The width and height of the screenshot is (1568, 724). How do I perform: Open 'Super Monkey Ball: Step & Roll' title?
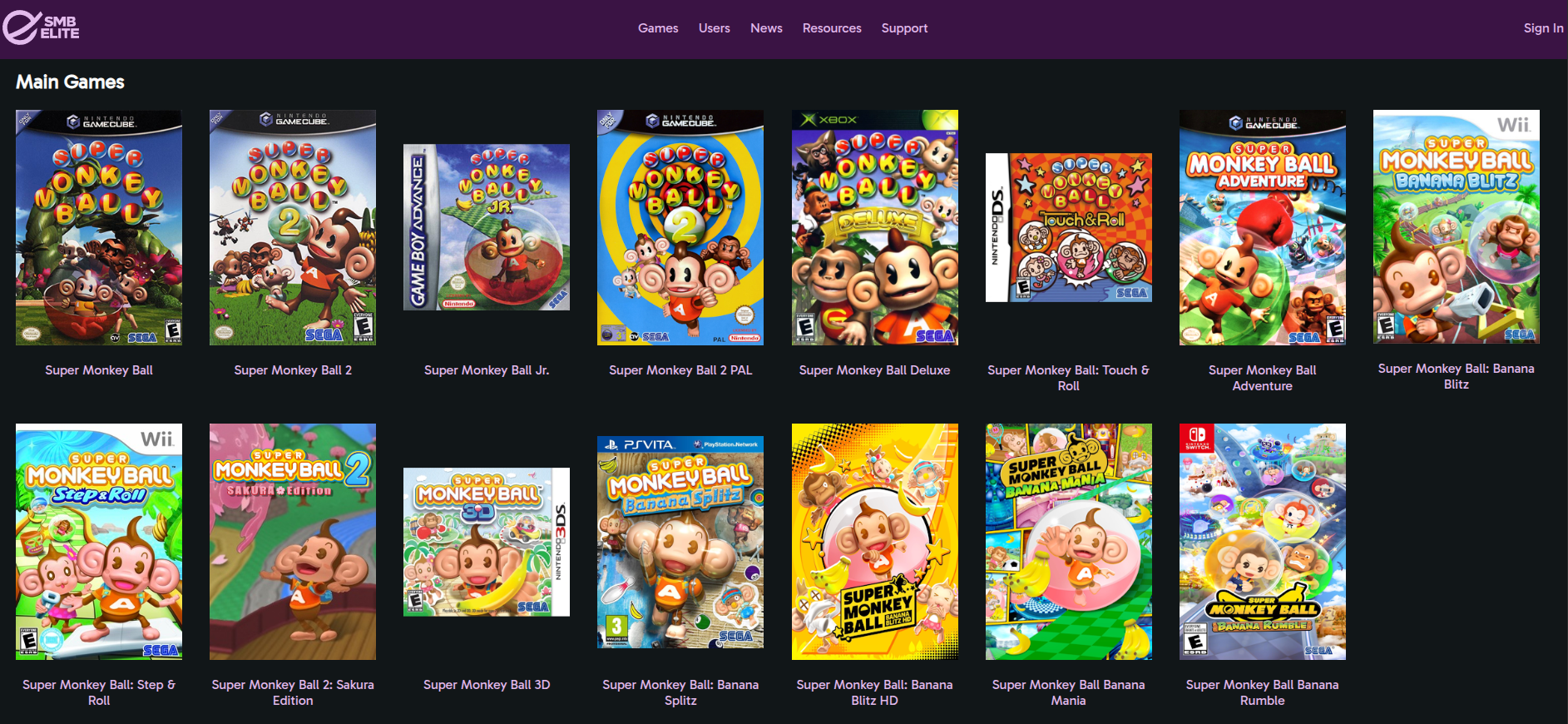coord(99,692)
